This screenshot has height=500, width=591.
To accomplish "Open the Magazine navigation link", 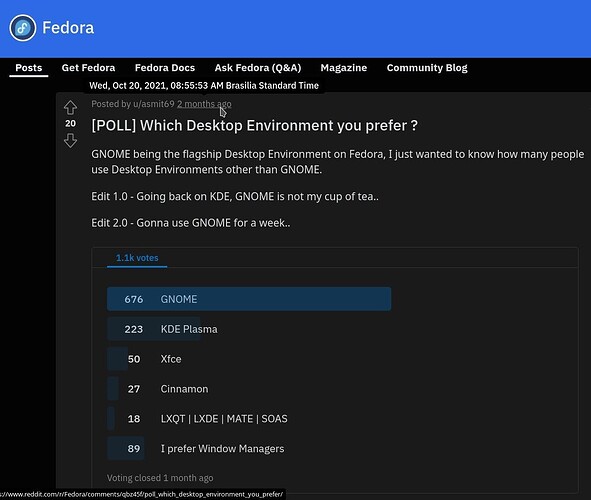I will click(x=344, y=68).
